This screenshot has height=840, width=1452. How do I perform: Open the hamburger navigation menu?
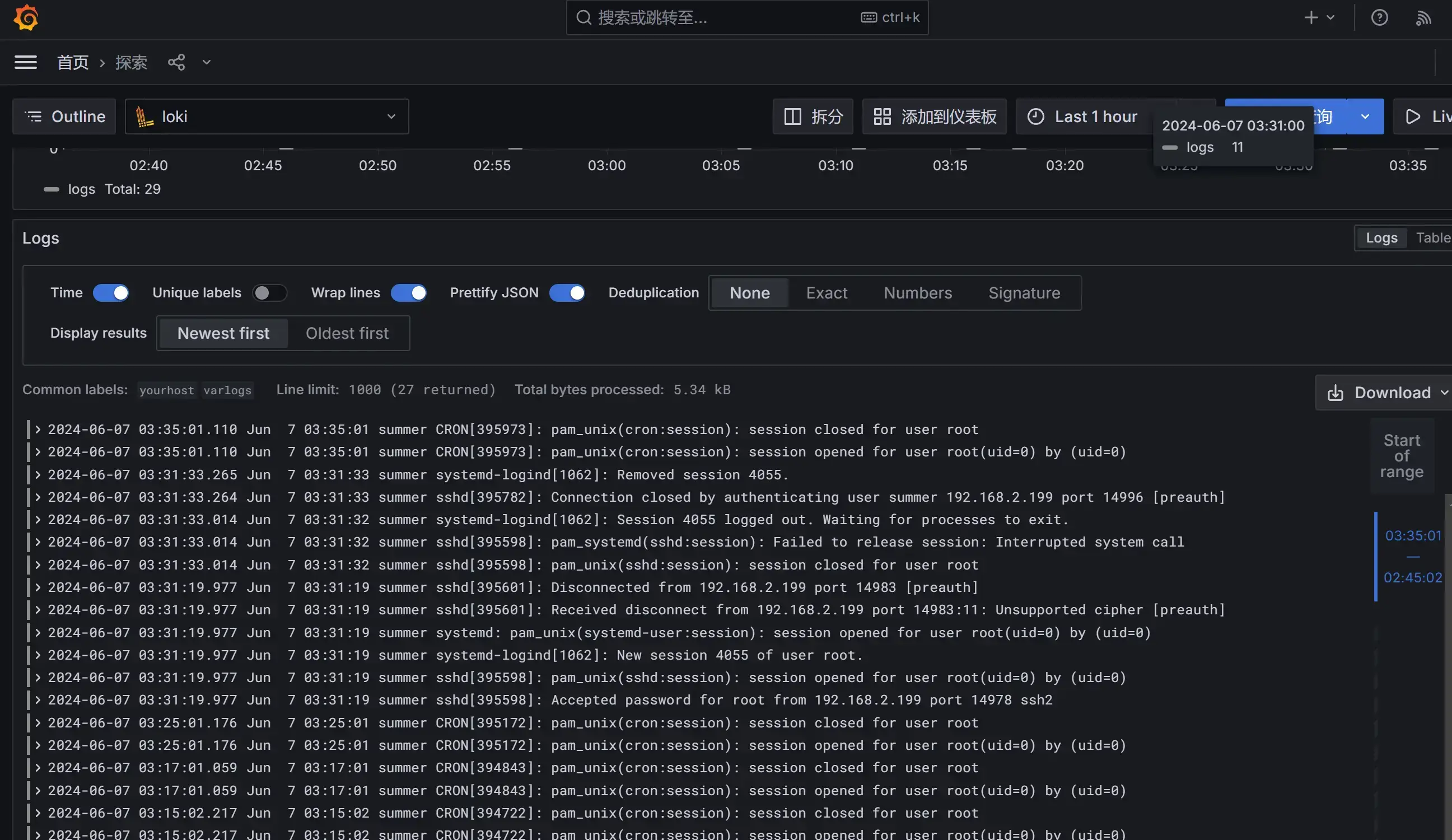(x=26, y=62)
